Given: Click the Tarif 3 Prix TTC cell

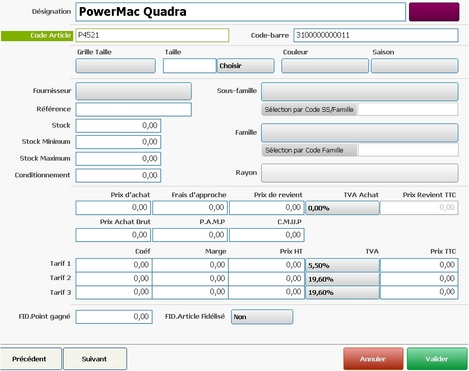Looking at the screenshot, I should coord(419,292).
